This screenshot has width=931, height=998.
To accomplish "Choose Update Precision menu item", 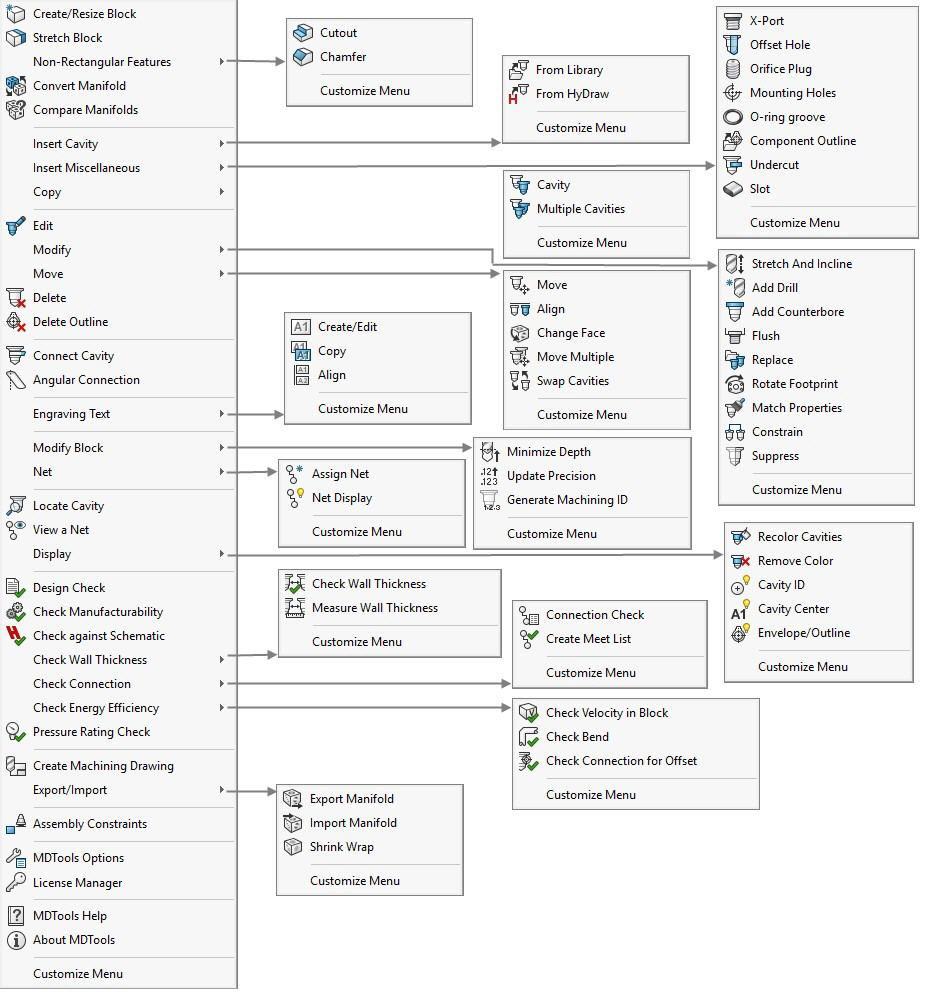I will [582, 476].
